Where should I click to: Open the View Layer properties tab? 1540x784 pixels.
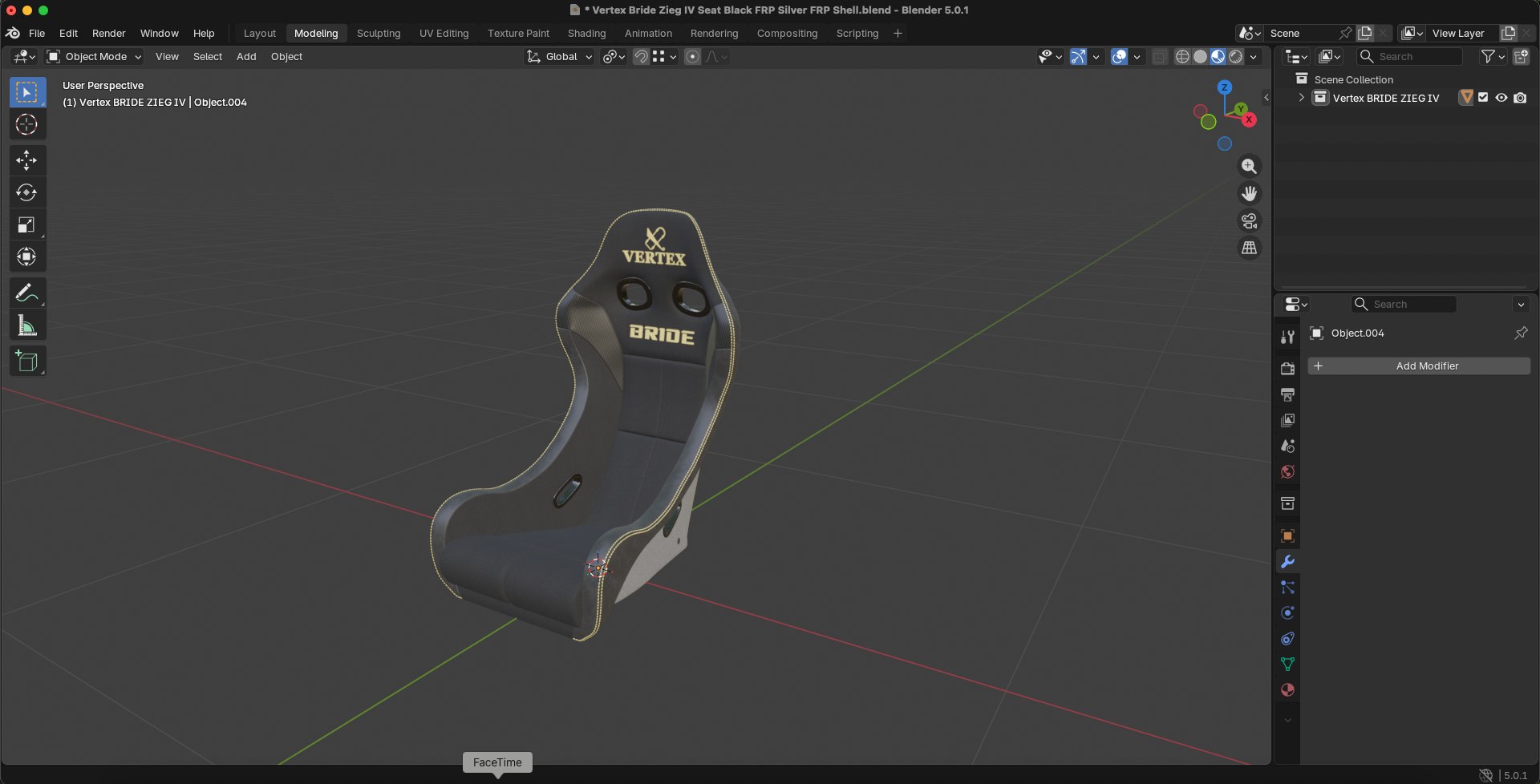point(1287,420)
